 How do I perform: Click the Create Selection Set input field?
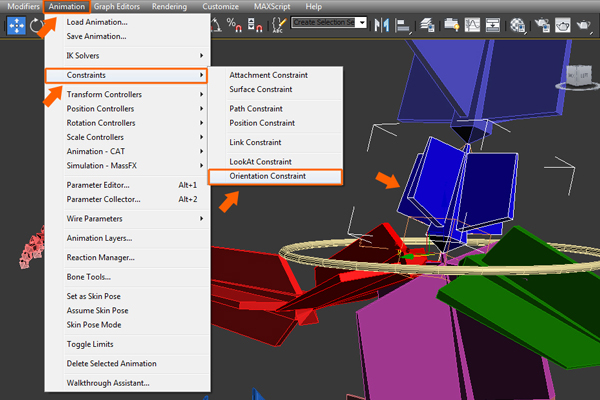(324, 23)
